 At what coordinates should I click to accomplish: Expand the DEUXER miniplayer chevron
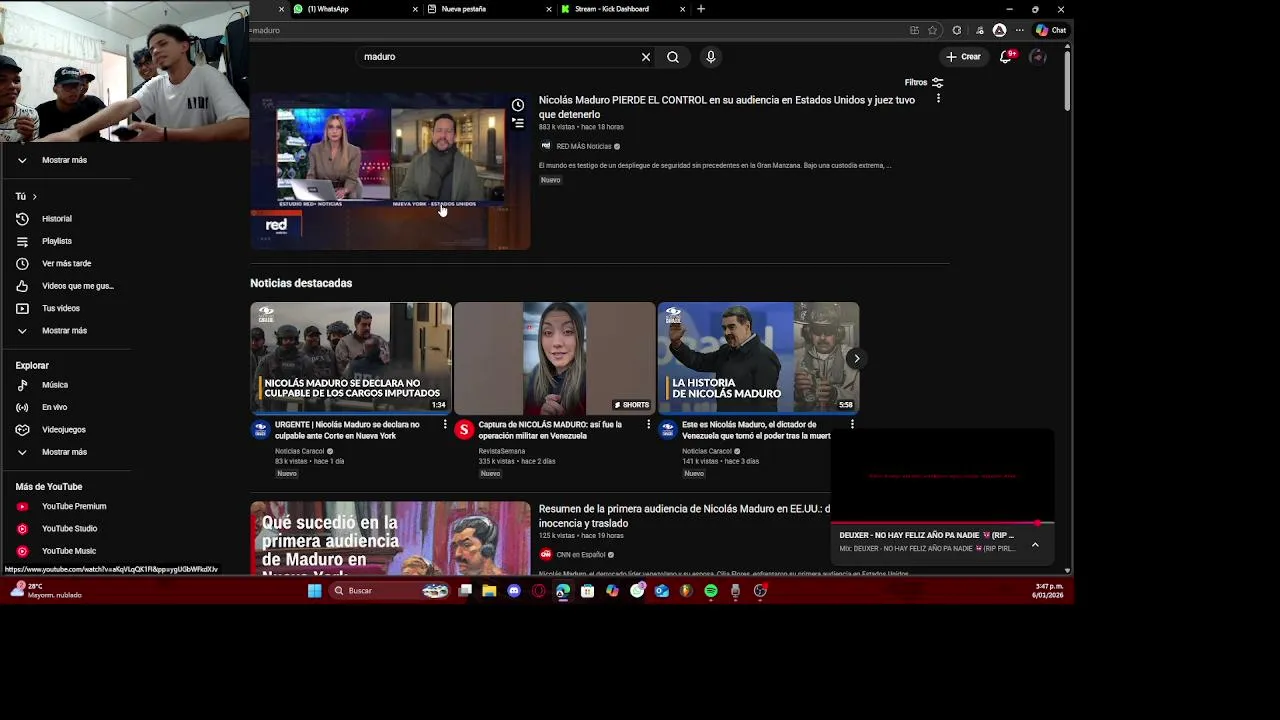(x=1035, y=545)
